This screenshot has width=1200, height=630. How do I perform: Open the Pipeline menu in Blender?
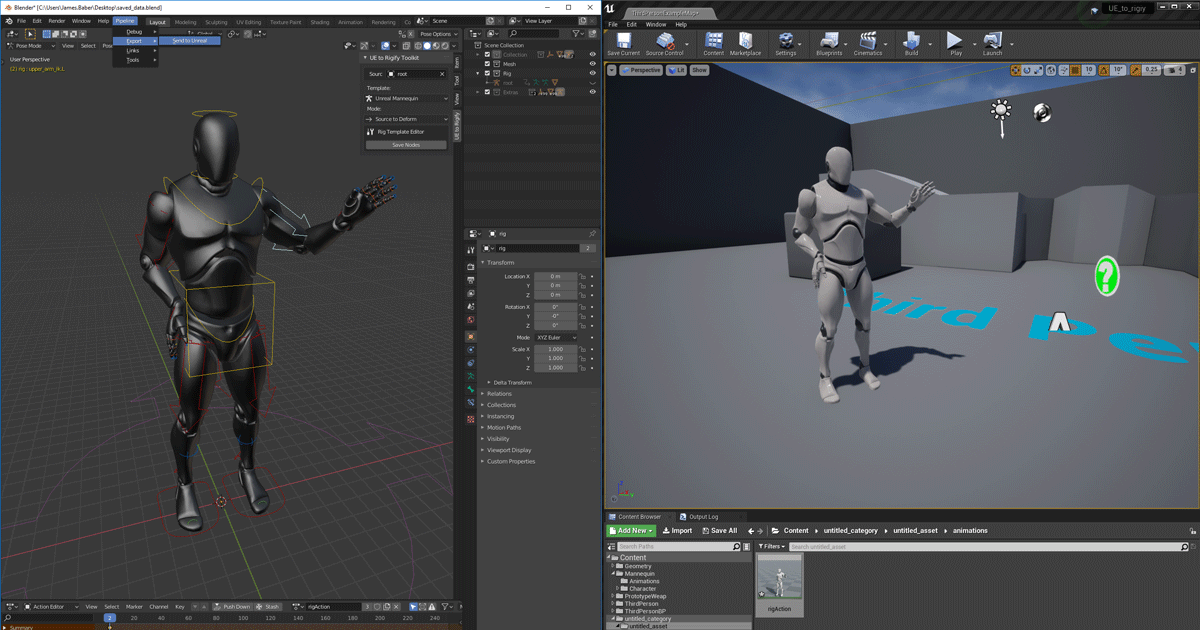125,21
